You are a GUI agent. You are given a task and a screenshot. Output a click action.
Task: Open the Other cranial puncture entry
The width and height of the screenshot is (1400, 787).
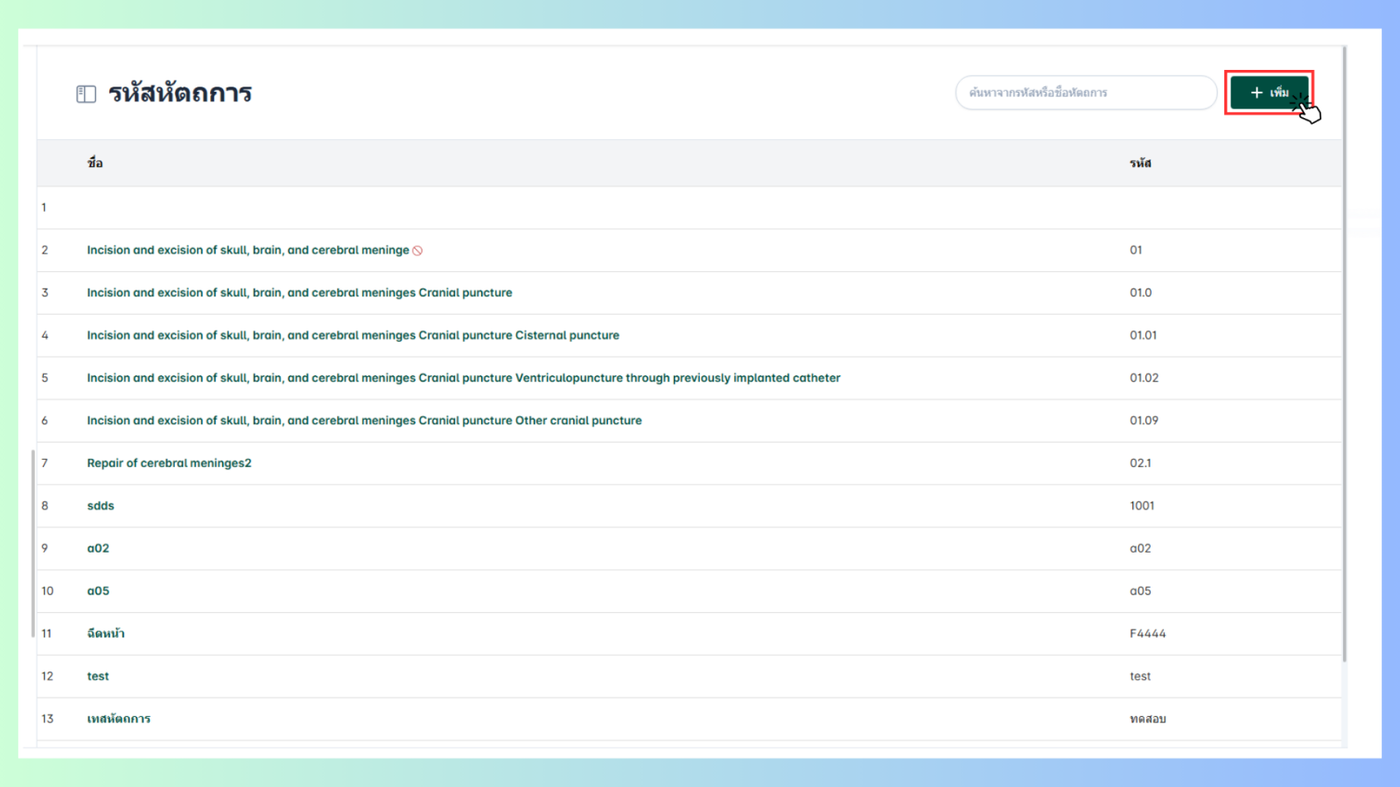click(364, 420)
